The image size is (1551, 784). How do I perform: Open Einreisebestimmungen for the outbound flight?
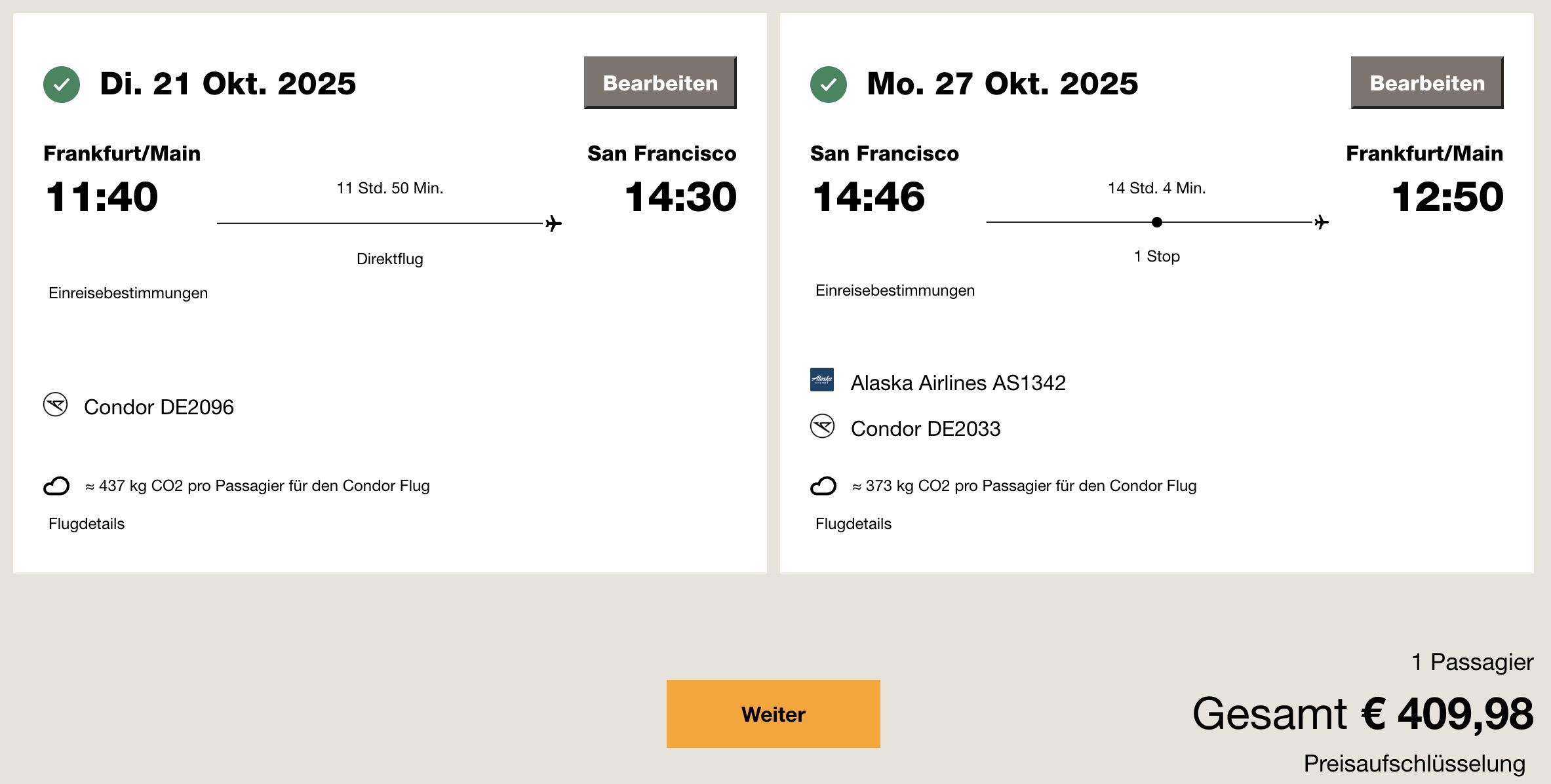pyautogui.click(x=128, y=293)
